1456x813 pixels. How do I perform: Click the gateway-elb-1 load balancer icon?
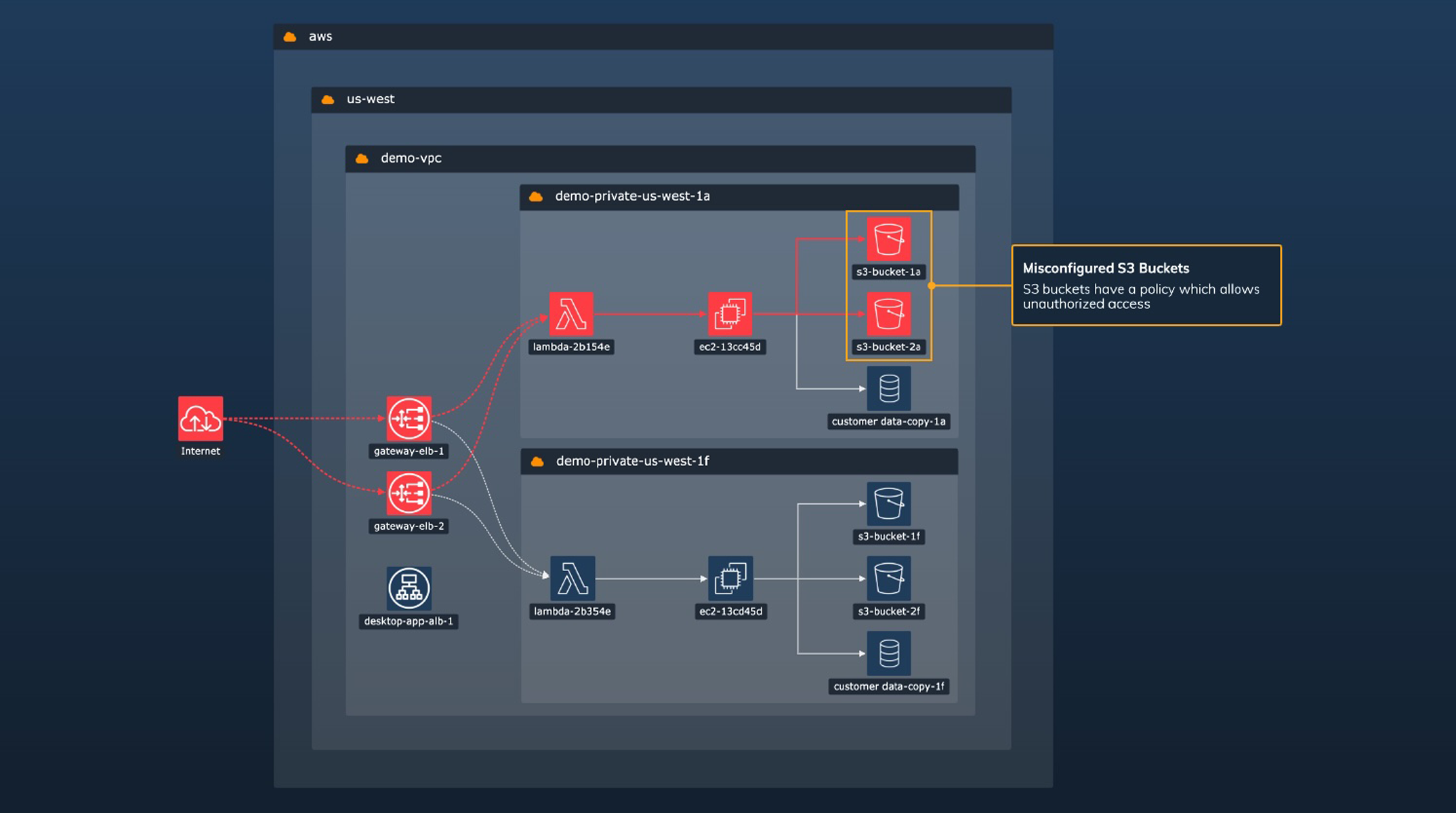[409, 418]
